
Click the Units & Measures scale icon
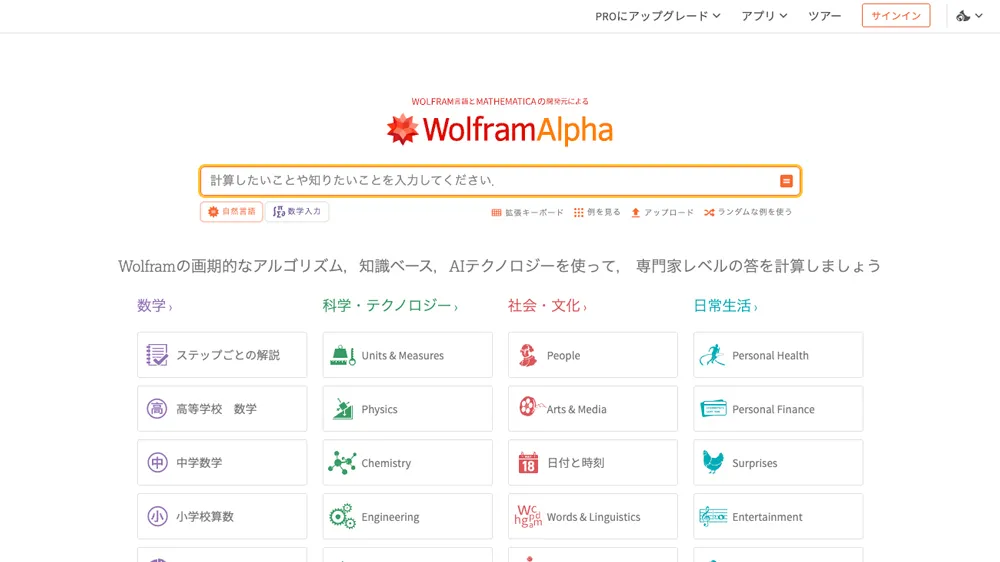pos(342,355)
